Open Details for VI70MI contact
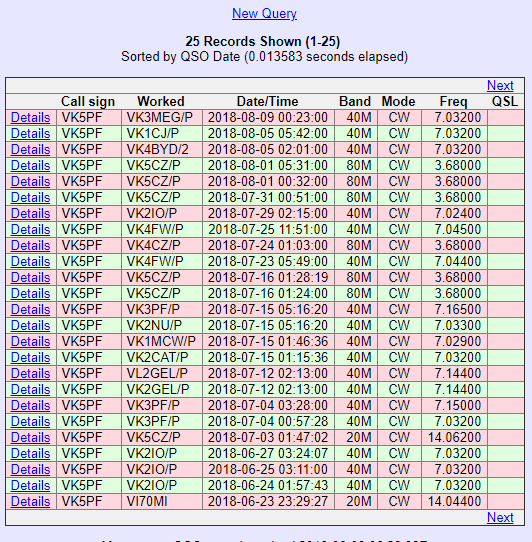 (x=30, y=502)
